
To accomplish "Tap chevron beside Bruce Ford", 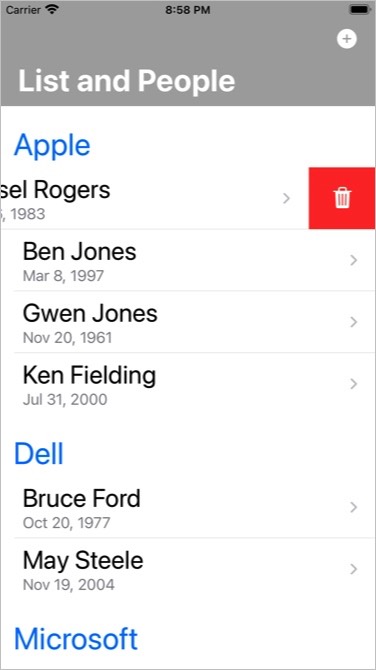I will pyautogui.click(x=353, y=507).
